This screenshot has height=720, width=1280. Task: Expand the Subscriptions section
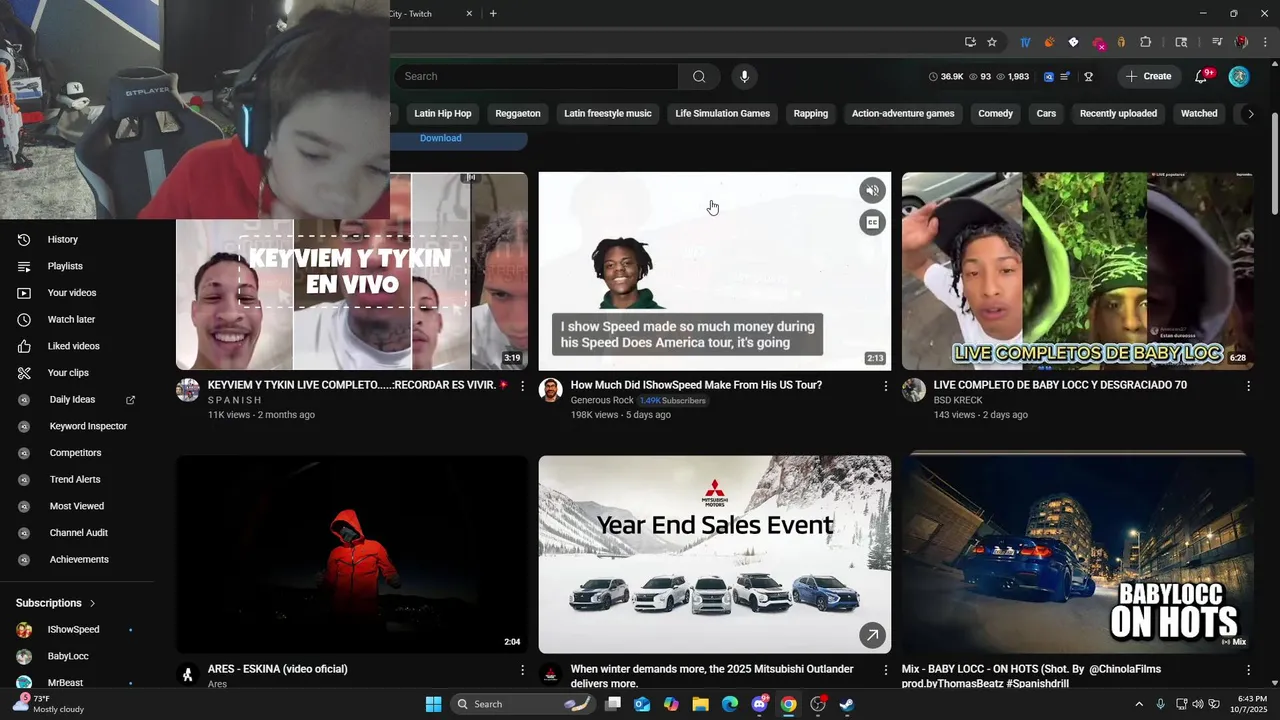point(56,603)
